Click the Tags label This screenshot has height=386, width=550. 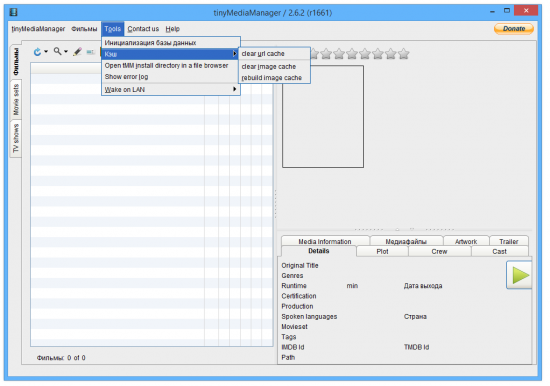[289, 337]
